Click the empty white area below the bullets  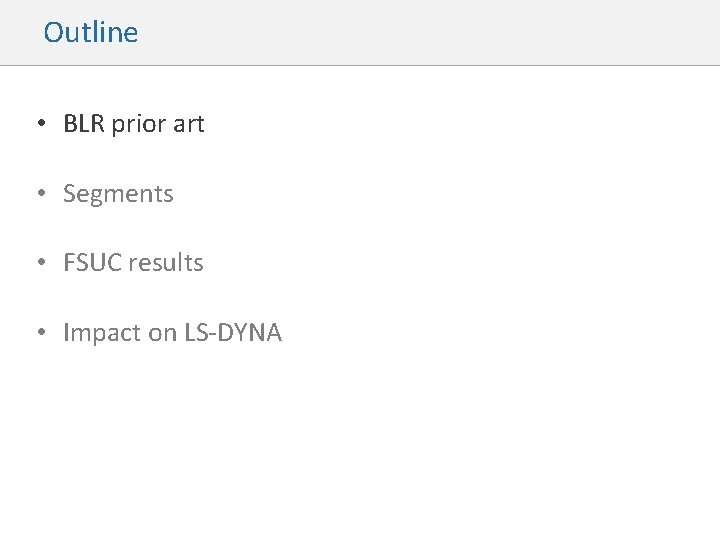tap(360, 441)
